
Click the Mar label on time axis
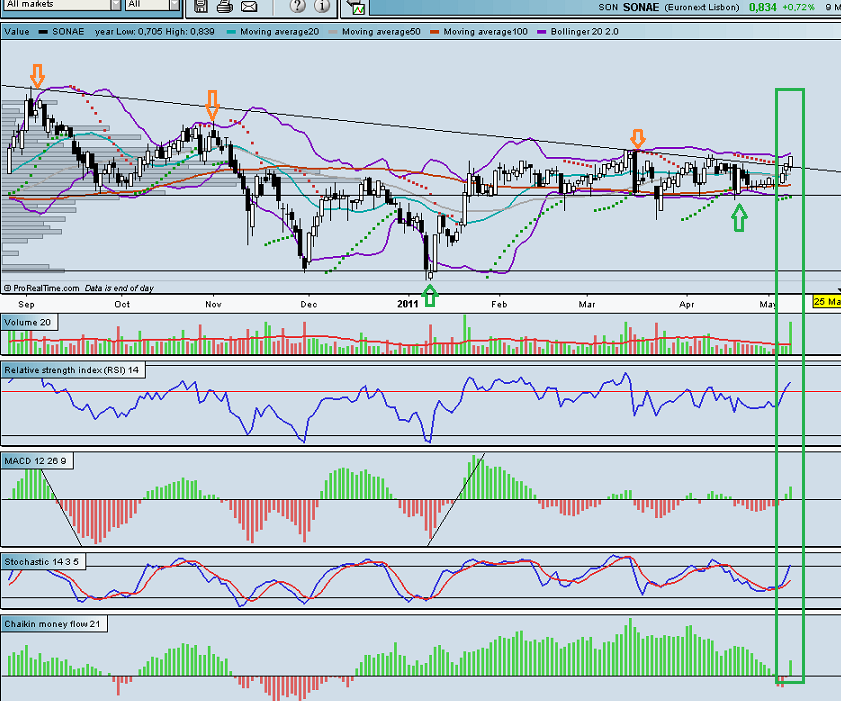pos(587,304)
